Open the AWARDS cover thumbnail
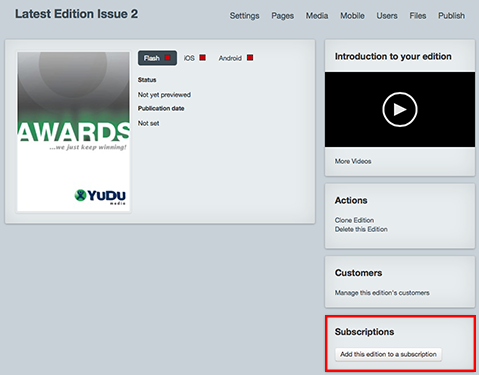479x375 pixels. click(74, 131)
